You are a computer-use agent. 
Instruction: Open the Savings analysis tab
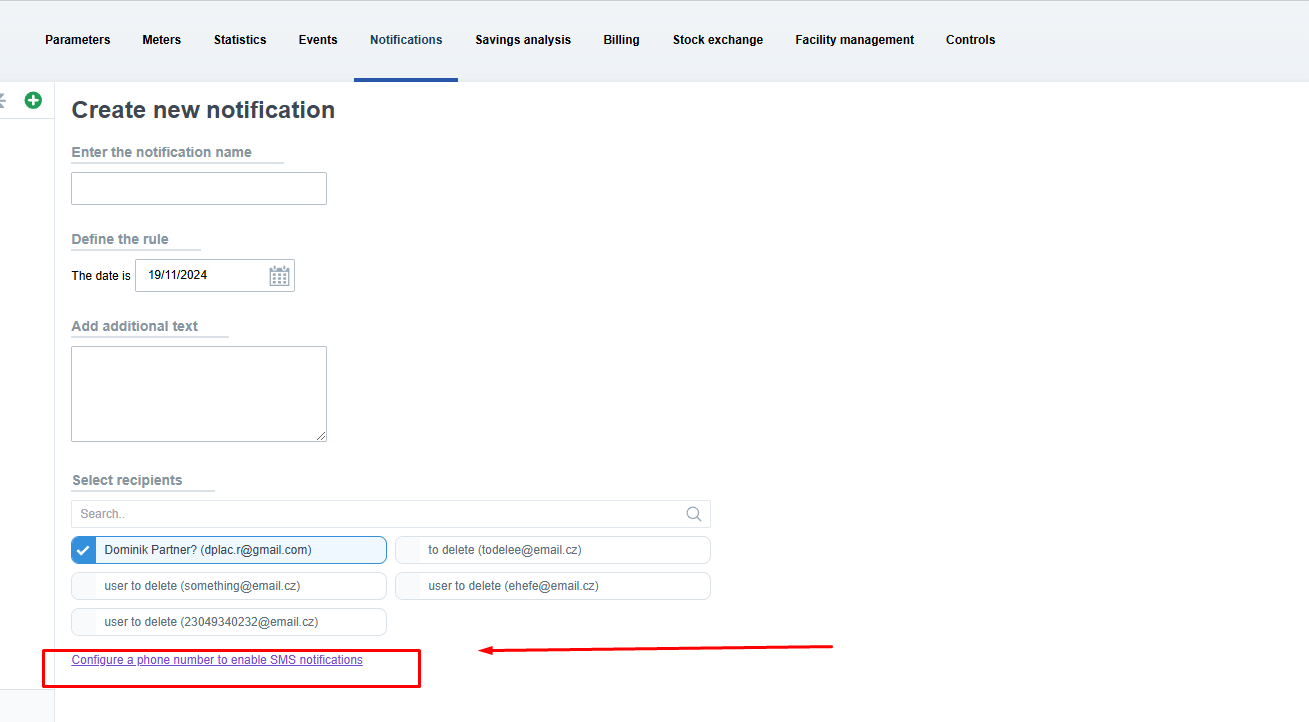click(523, 40)
